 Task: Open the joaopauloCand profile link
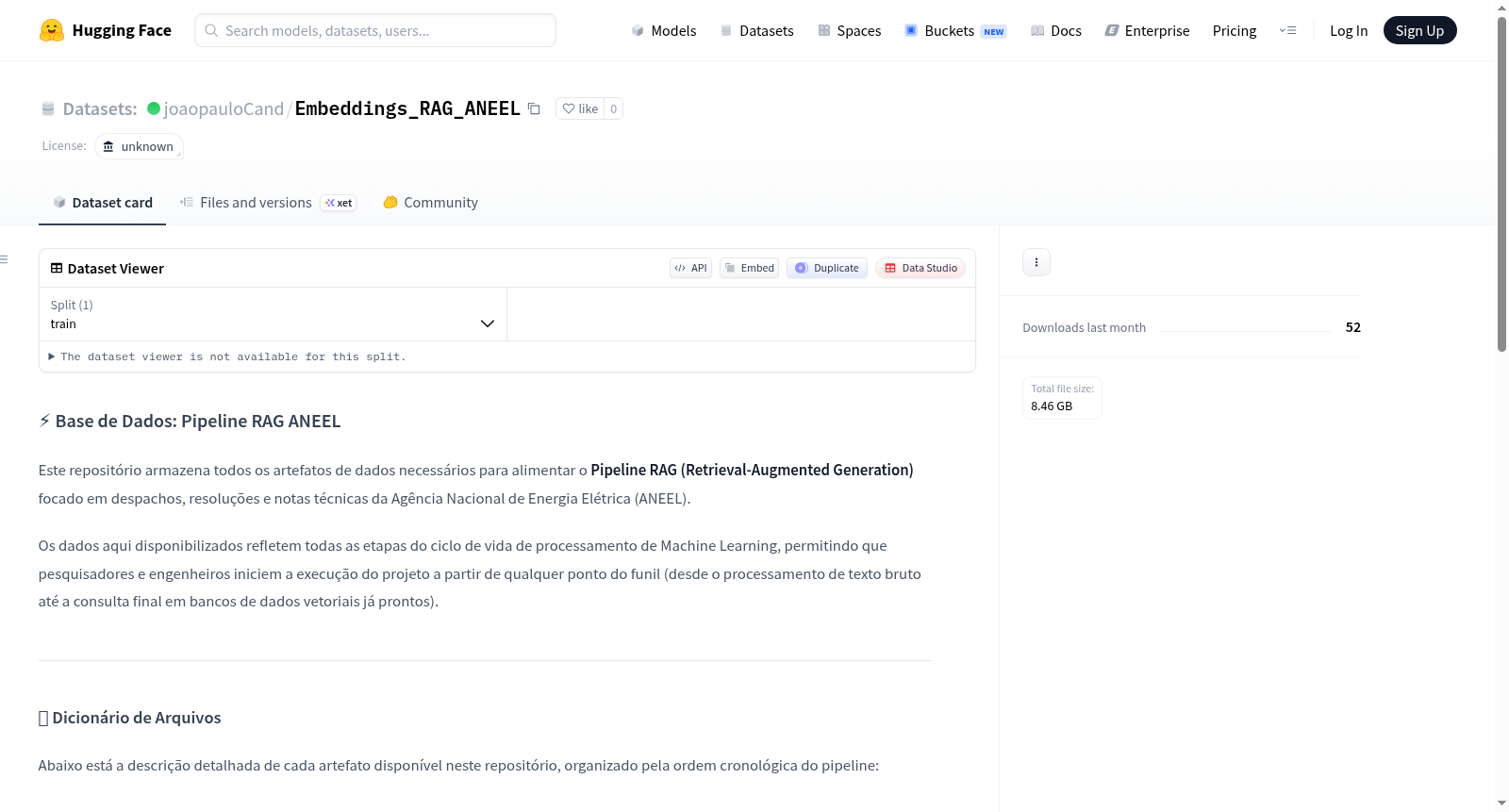coord(224,108)
